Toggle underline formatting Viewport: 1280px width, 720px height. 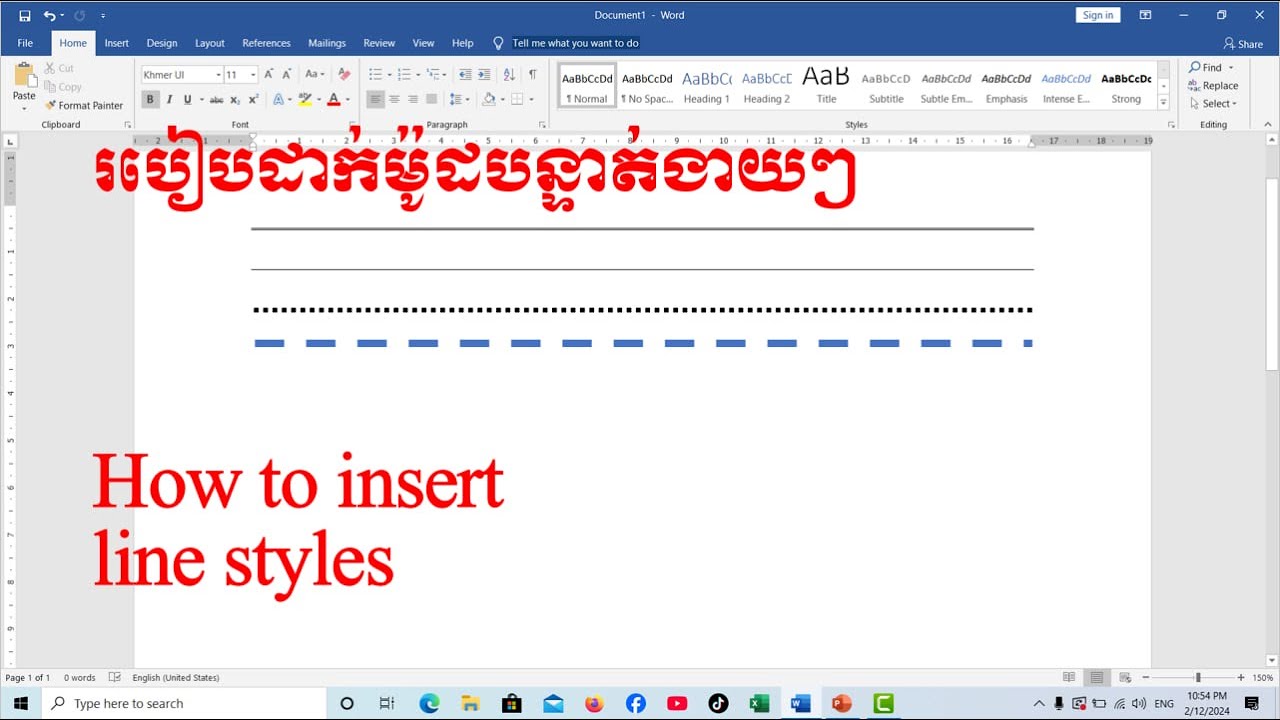coord(187,99)
